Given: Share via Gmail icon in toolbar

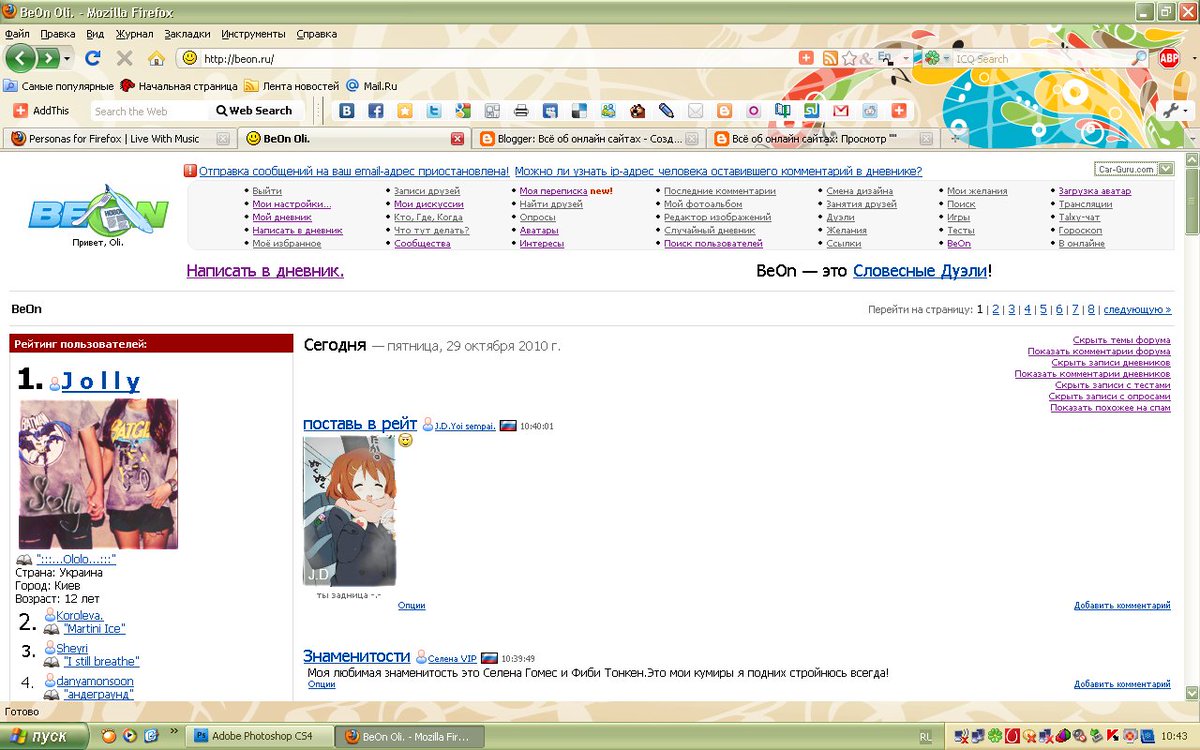Looking at the screenshot, I should pyautogui.click(x=841, y=111).
